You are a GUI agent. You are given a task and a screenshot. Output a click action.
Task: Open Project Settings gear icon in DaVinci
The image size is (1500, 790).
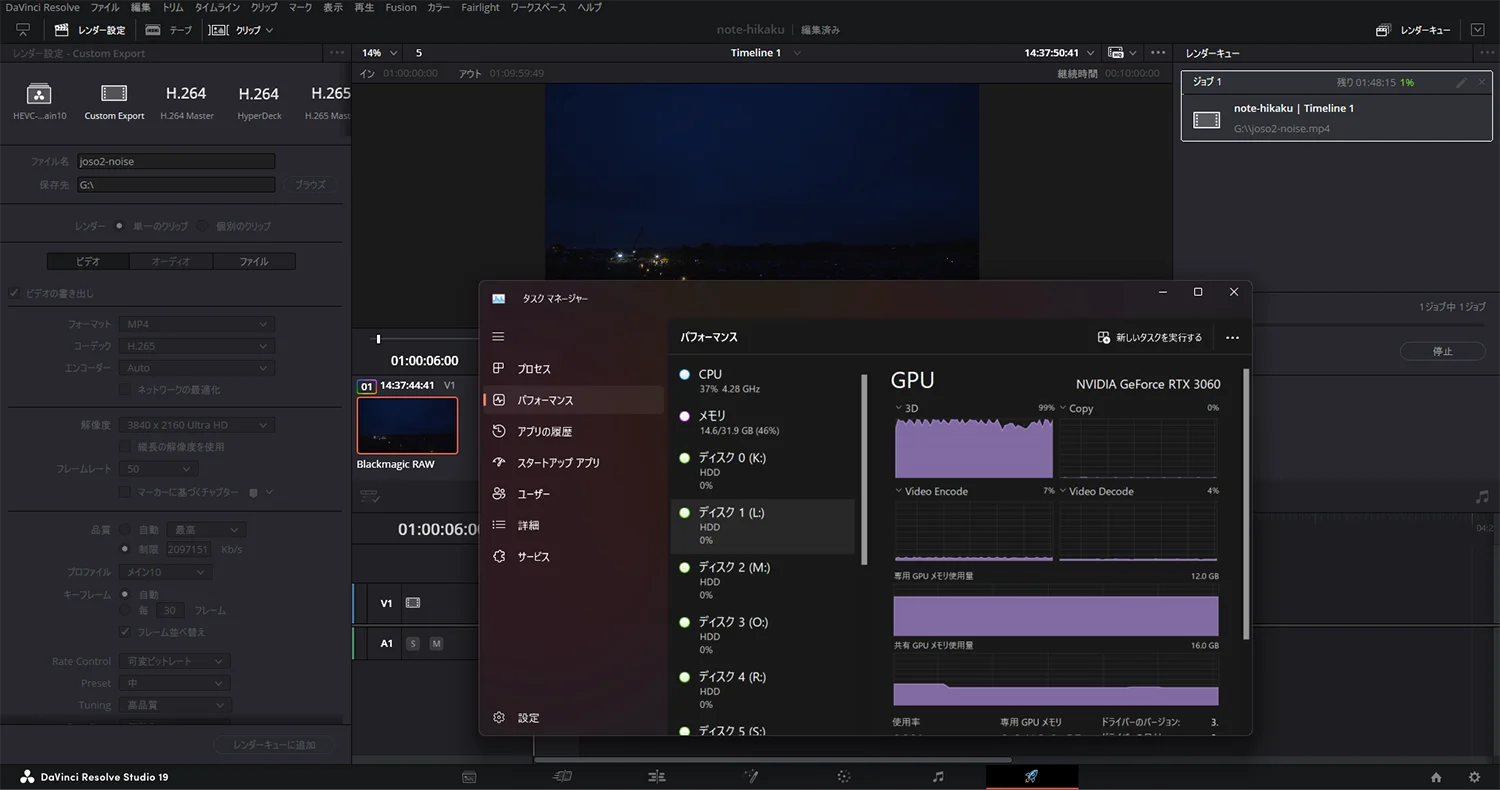tap(1474, 777)
